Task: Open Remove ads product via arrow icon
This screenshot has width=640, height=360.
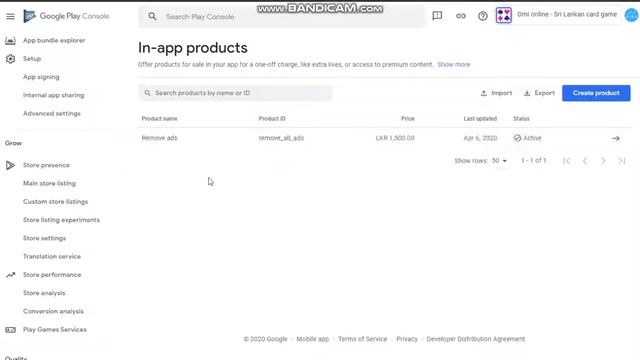Action: coord(616,138)
